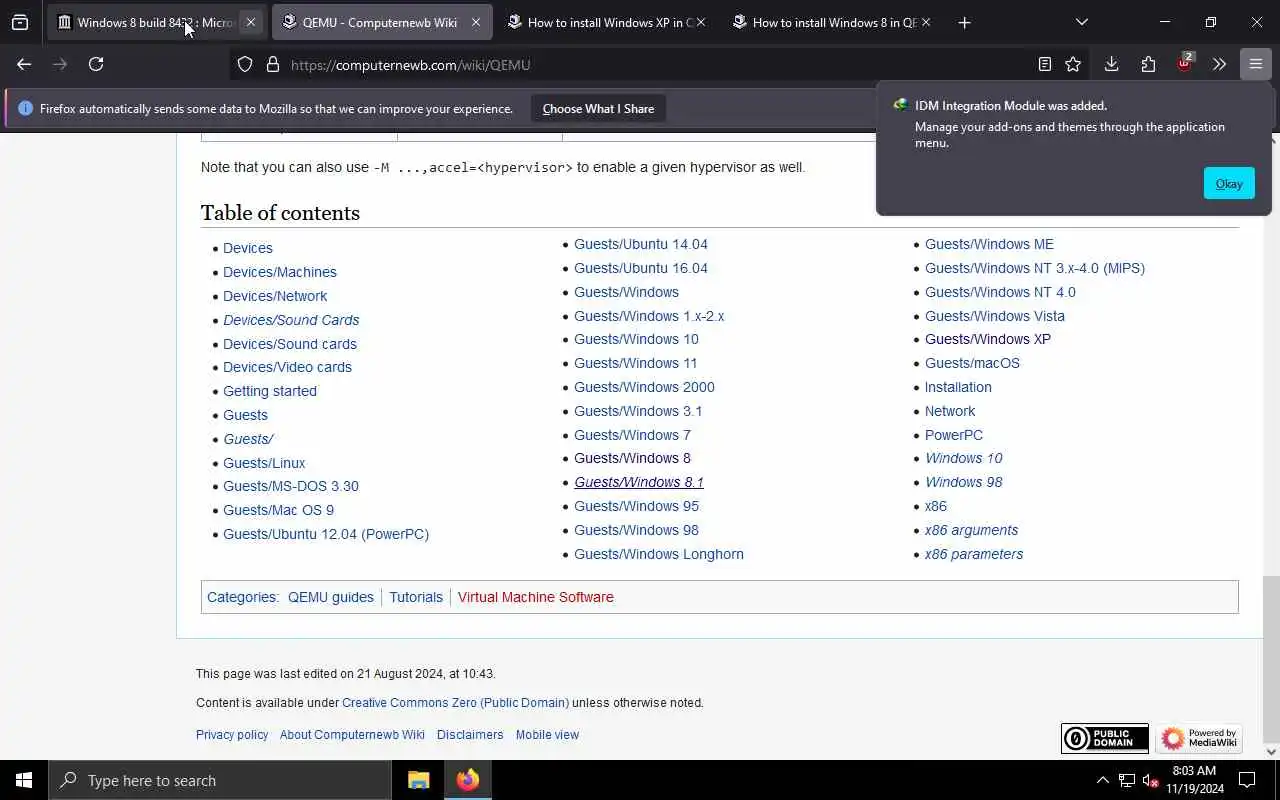Click Okay in IDM notification

click(x=1229, y=183)
